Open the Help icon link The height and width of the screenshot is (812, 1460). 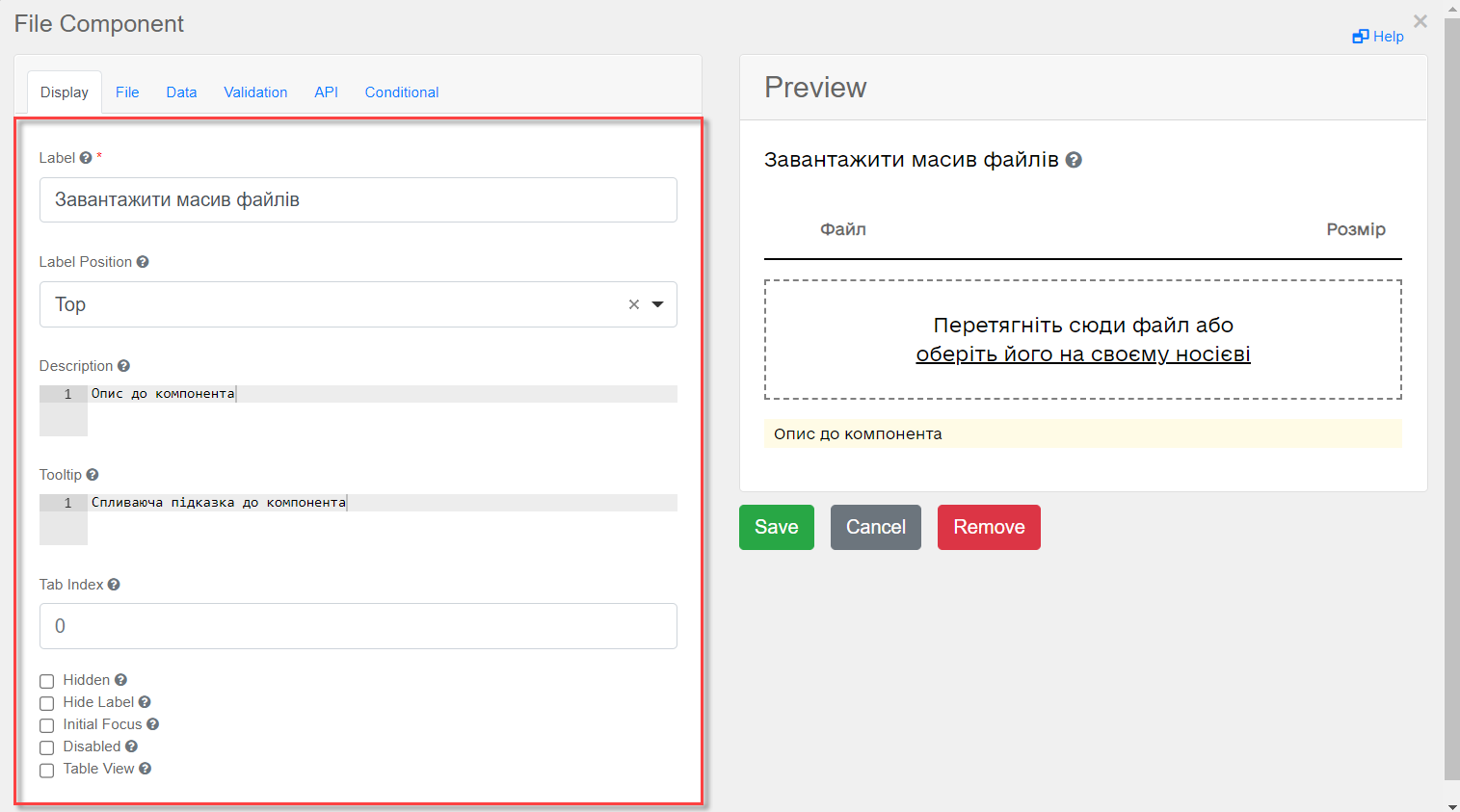pos(1377,37)
